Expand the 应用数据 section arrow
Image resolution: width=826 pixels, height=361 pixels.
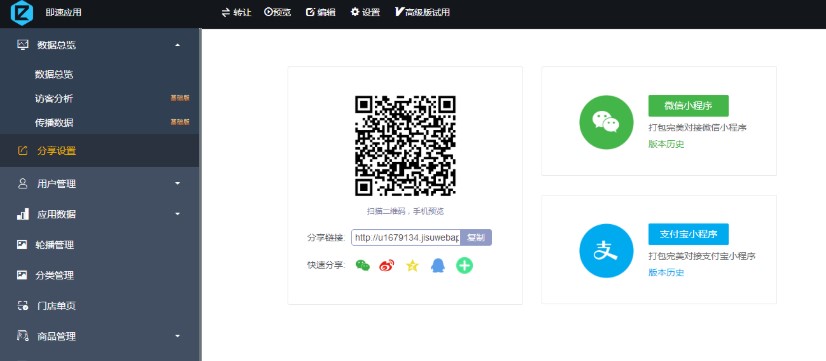tap(178, 214)
